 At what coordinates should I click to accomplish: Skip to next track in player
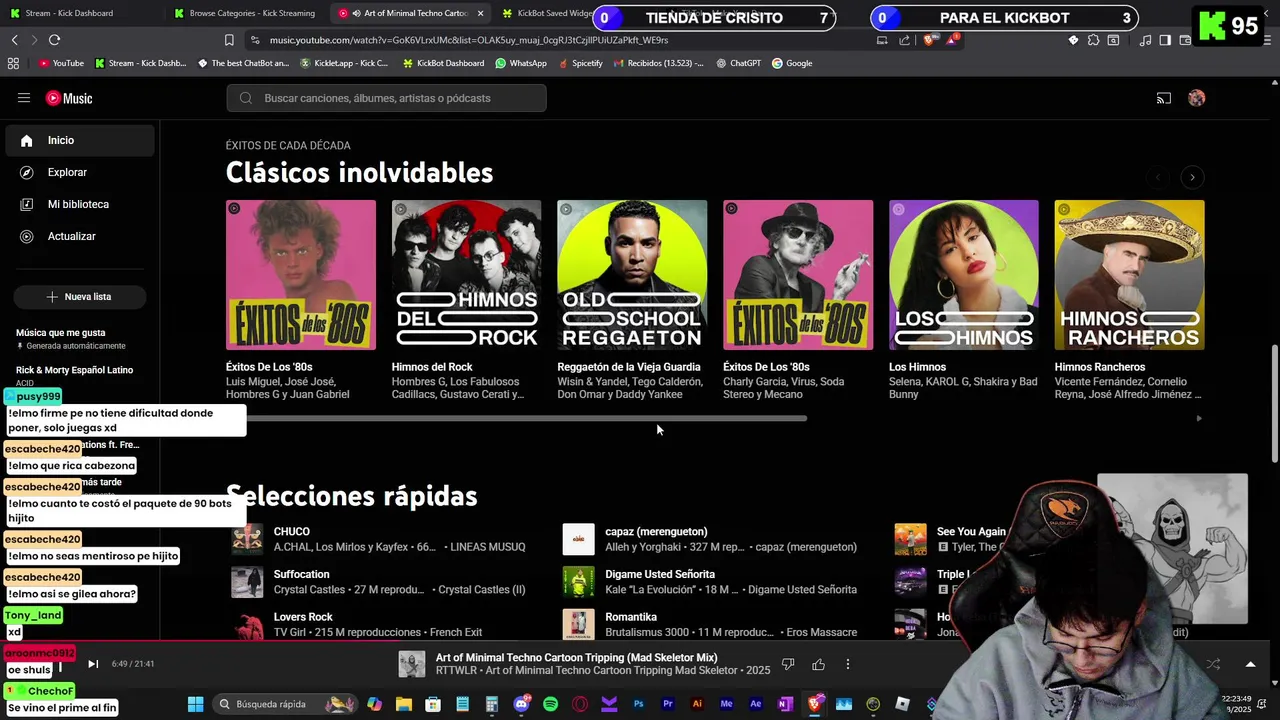93,664
